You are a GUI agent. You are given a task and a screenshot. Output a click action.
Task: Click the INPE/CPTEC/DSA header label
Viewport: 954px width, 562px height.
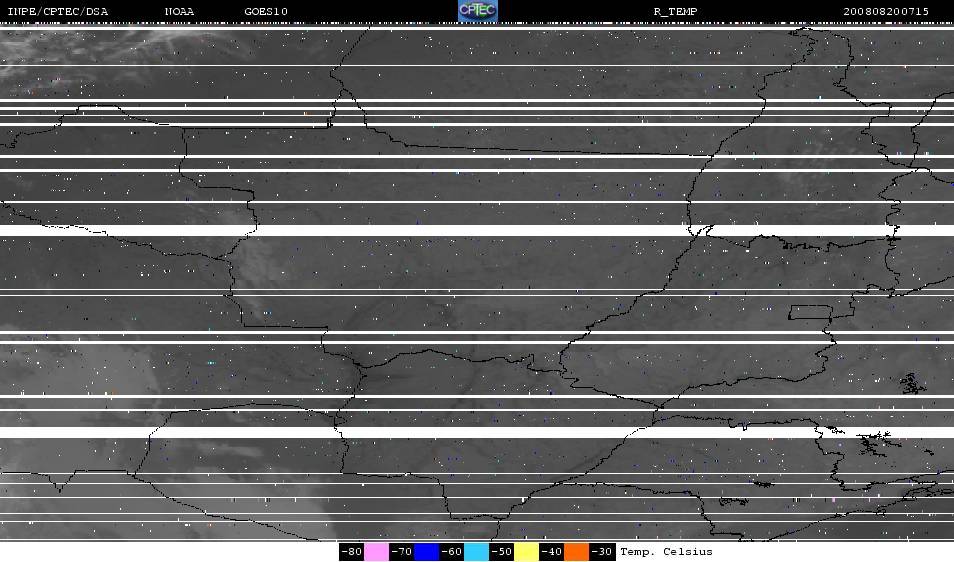pos(58,12)
